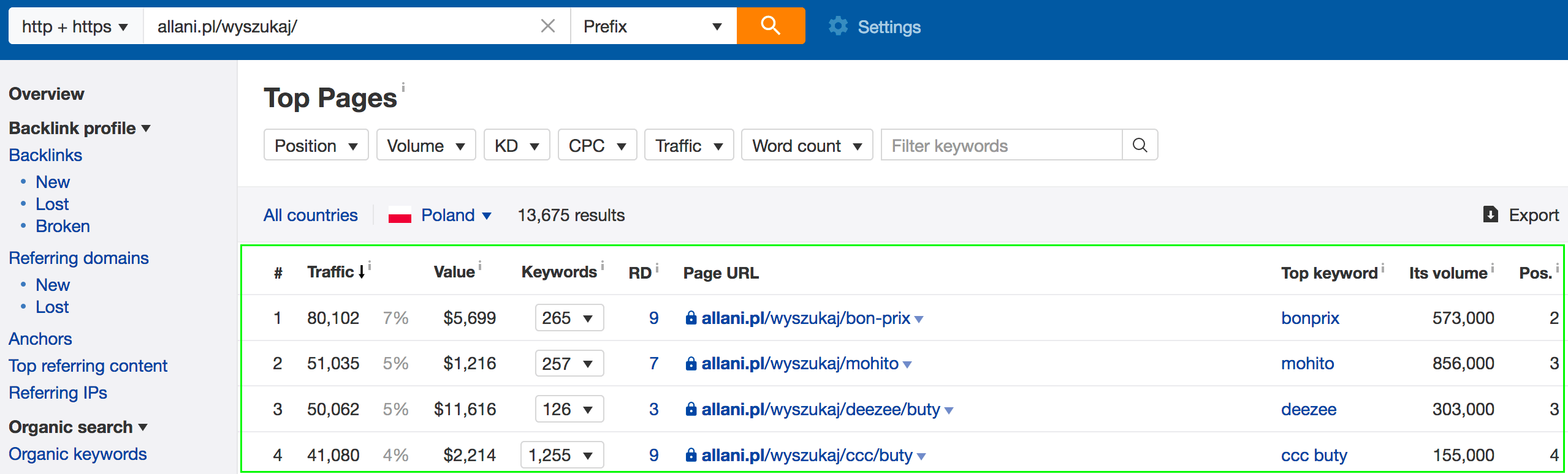
Task: Click info icon beside Its volume header
Action: pyautogui.click(x=1493, y=268)
